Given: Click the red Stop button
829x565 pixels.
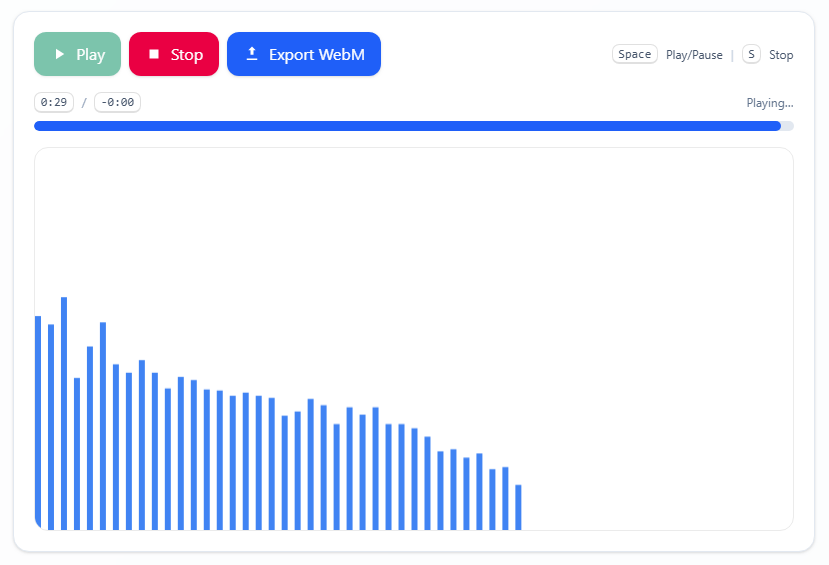Looking at the screenshot, I should tap(174, 54).
